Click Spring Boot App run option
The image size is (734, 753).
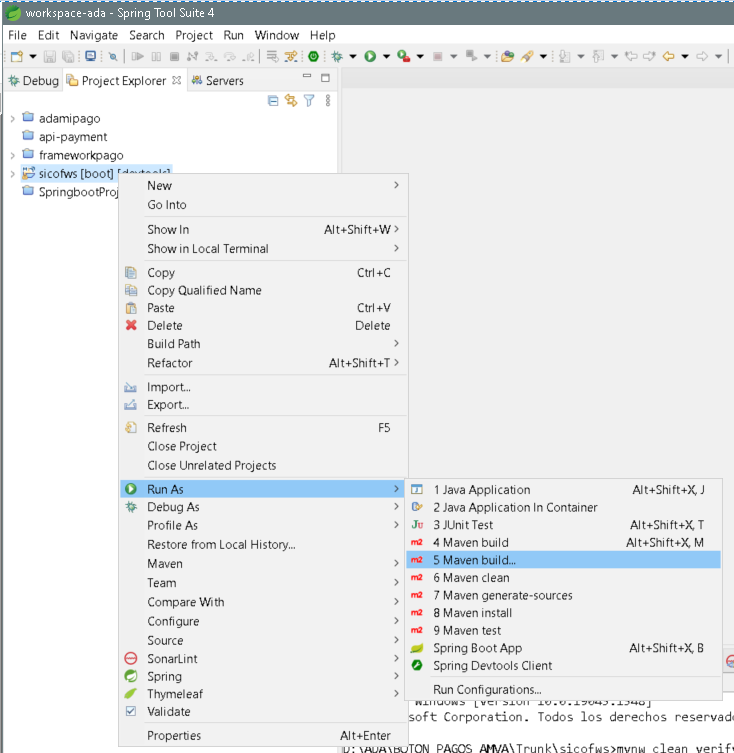tap(477, 648)
